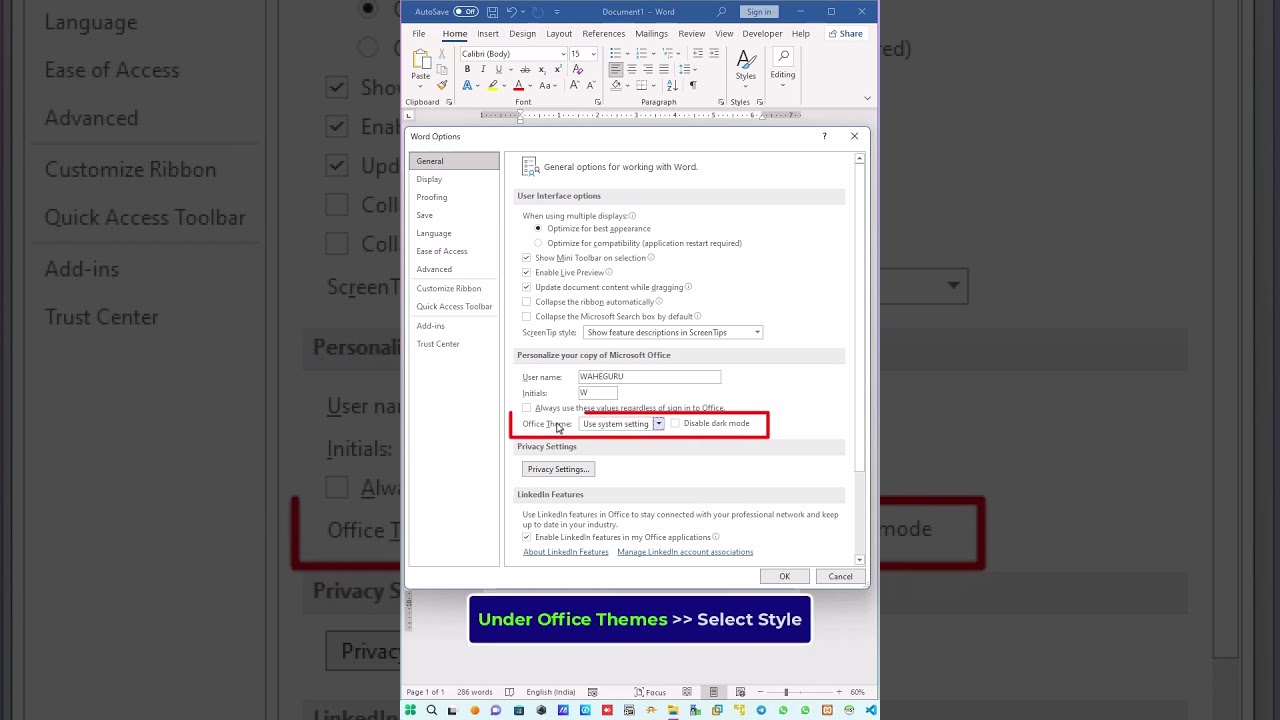Viewport: 1280px width, 720px height.
Task: Toggle the AutoSave switch
Action: (x=466, y=12)
